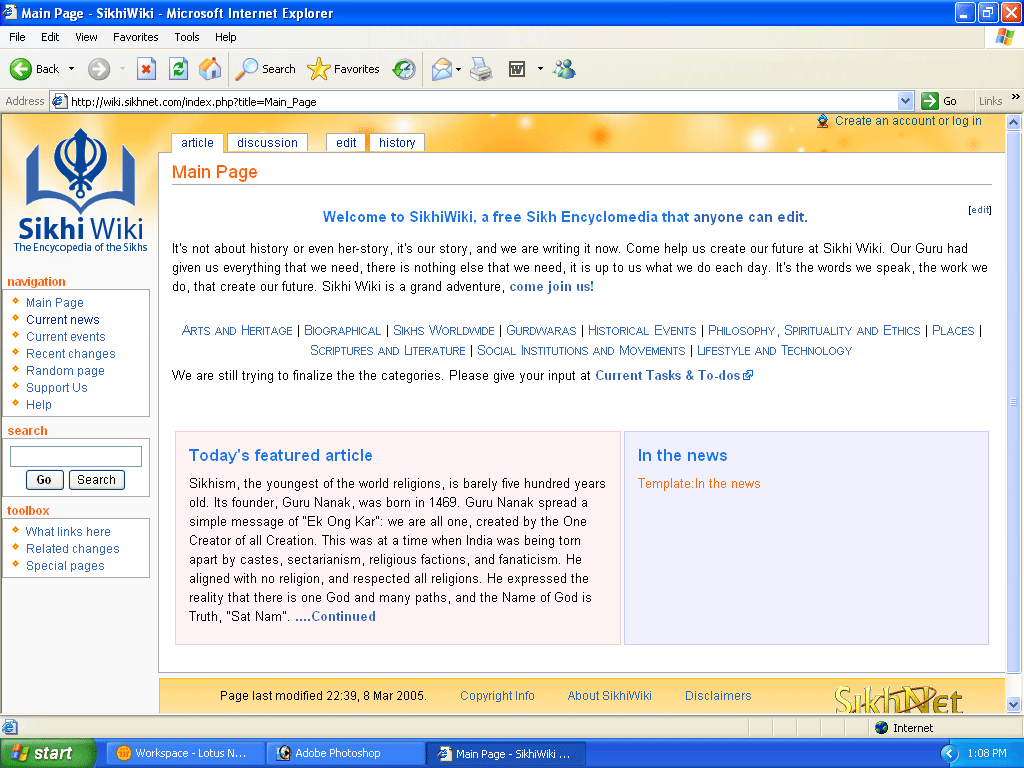This screenshot has width=1024, height=768.
Task: Click the section [edit] link
Action: (980, 210)
